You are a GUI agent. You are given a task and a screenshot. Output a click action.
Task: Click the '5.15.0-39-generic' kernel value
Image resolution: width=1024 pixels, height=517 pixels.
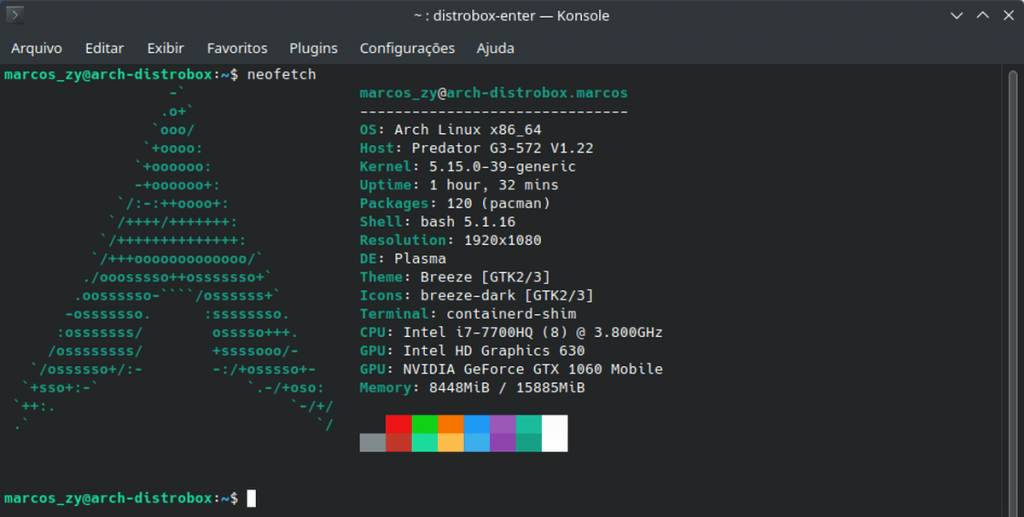click(x=502, y=166)
